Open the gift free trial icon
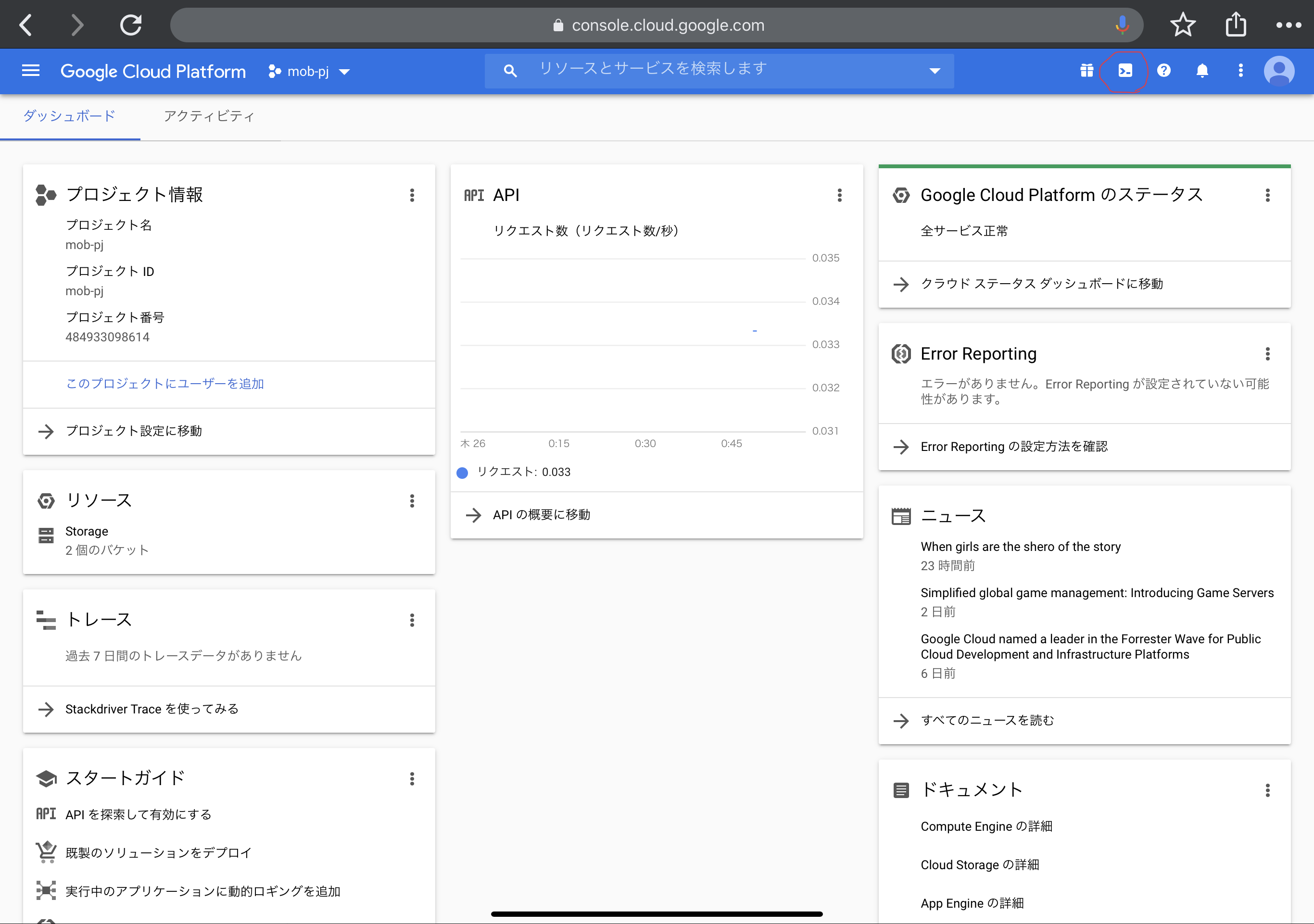The width and height of the screenshot is (1314, 924). (x=1086, y=71)
